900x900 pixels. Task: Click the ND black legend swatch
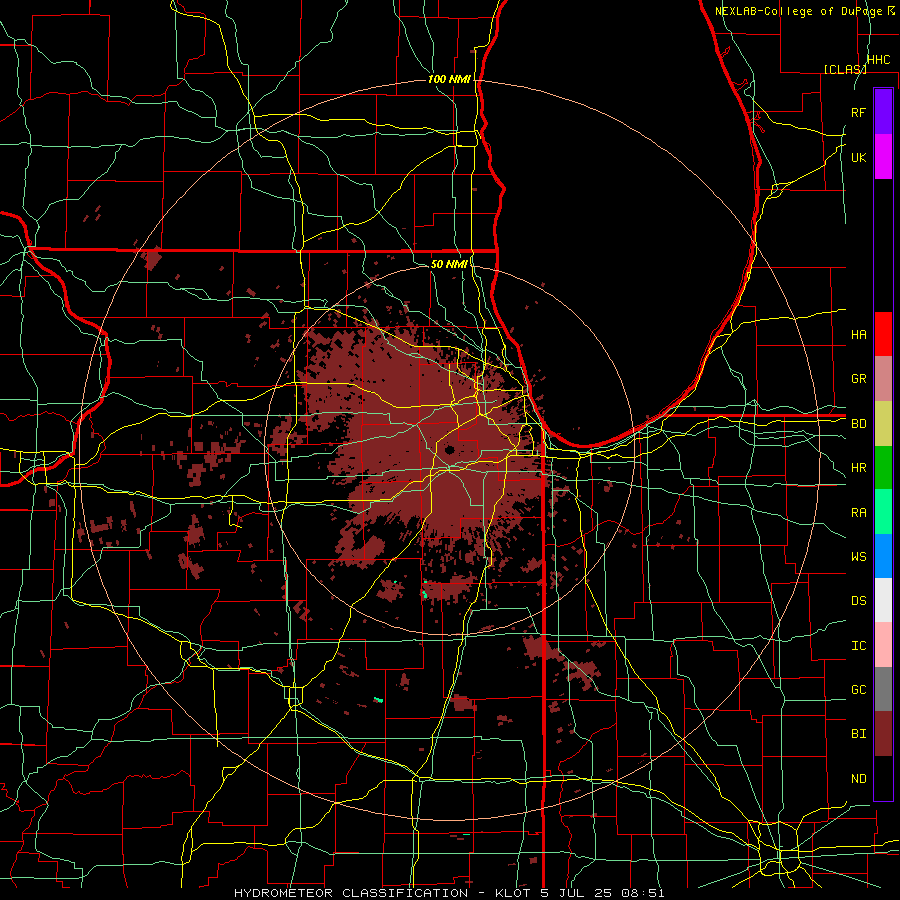click(x=883, y=778)
